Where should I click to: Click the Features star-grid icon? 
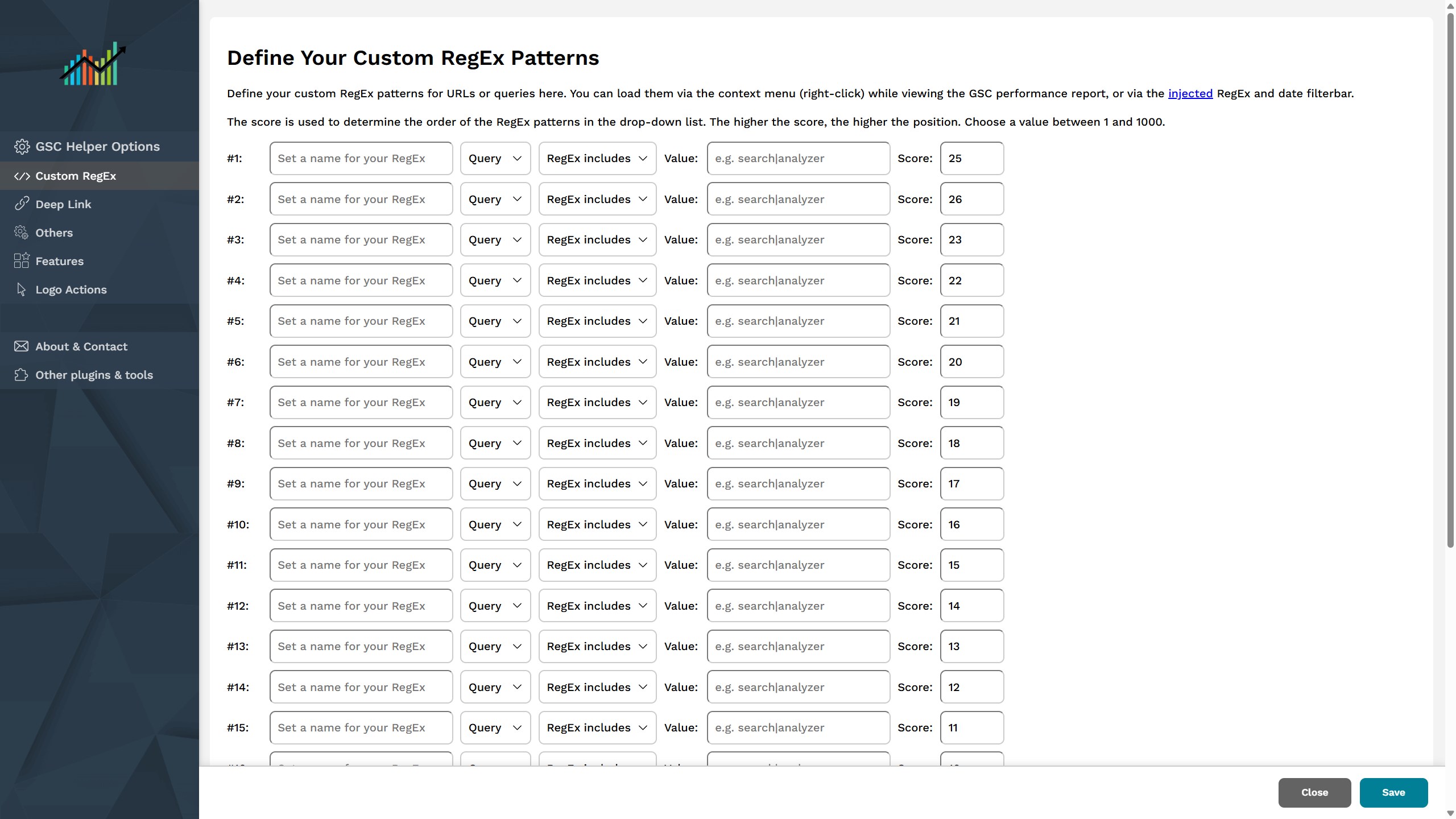tap(22, 260)
